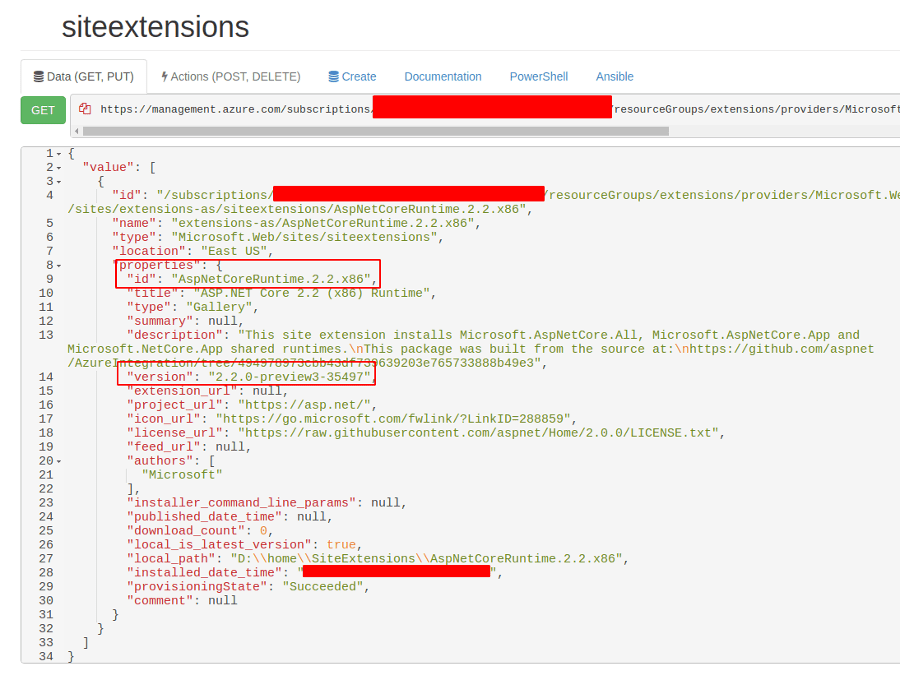Copy the request URL using the clipboard icon
Screen dimensions: 900x680
click(85, 107)
